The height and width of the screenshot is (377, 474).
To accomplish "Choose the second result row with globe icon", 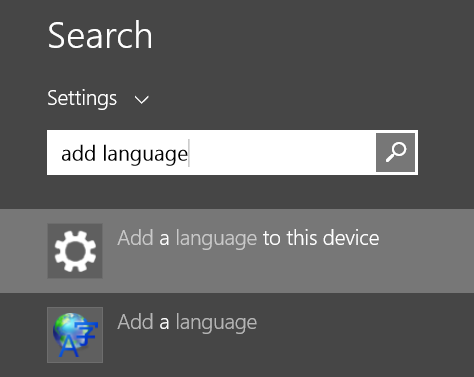I will tap(237, 335).
